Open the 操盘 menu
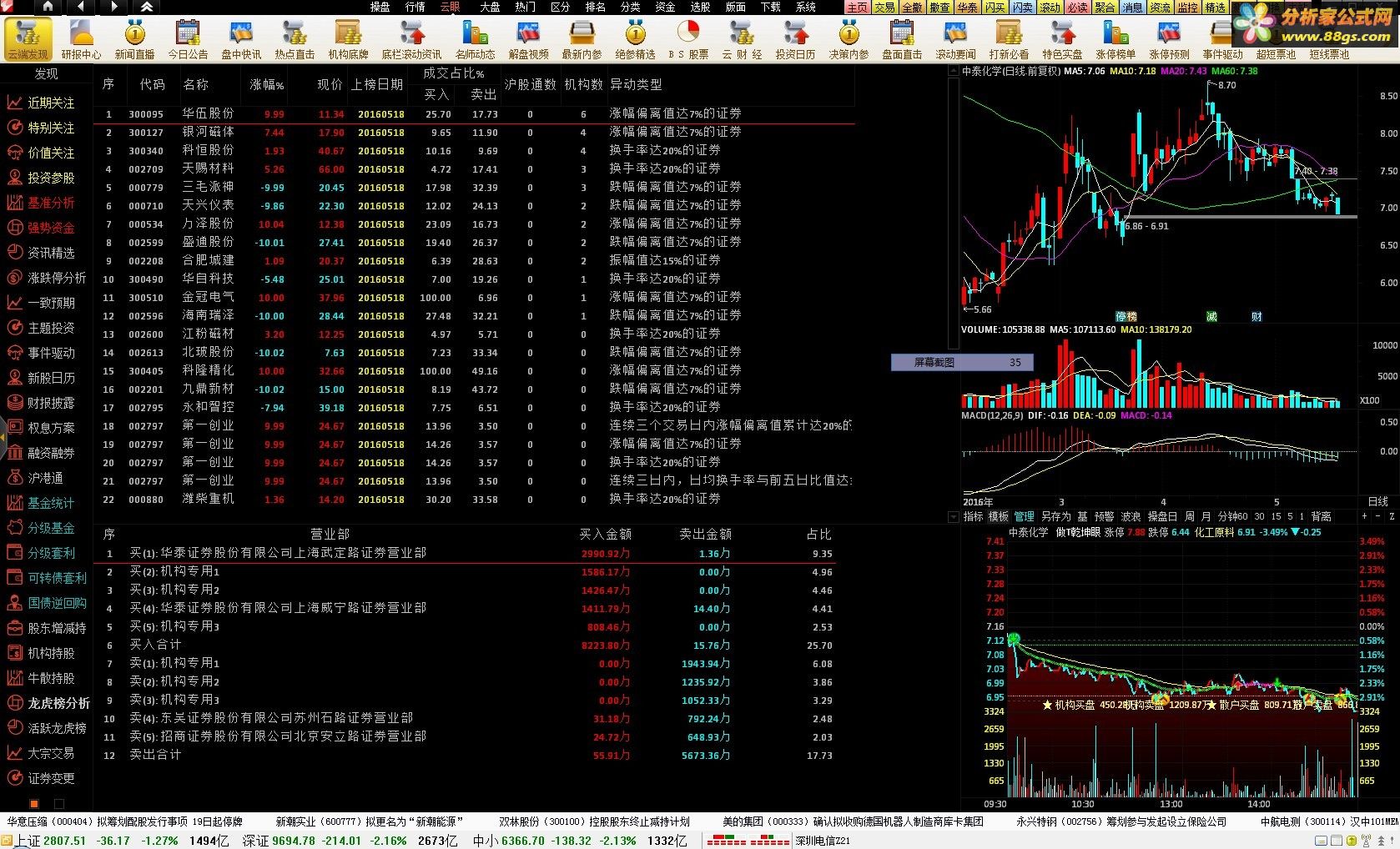 coord(380,7)
